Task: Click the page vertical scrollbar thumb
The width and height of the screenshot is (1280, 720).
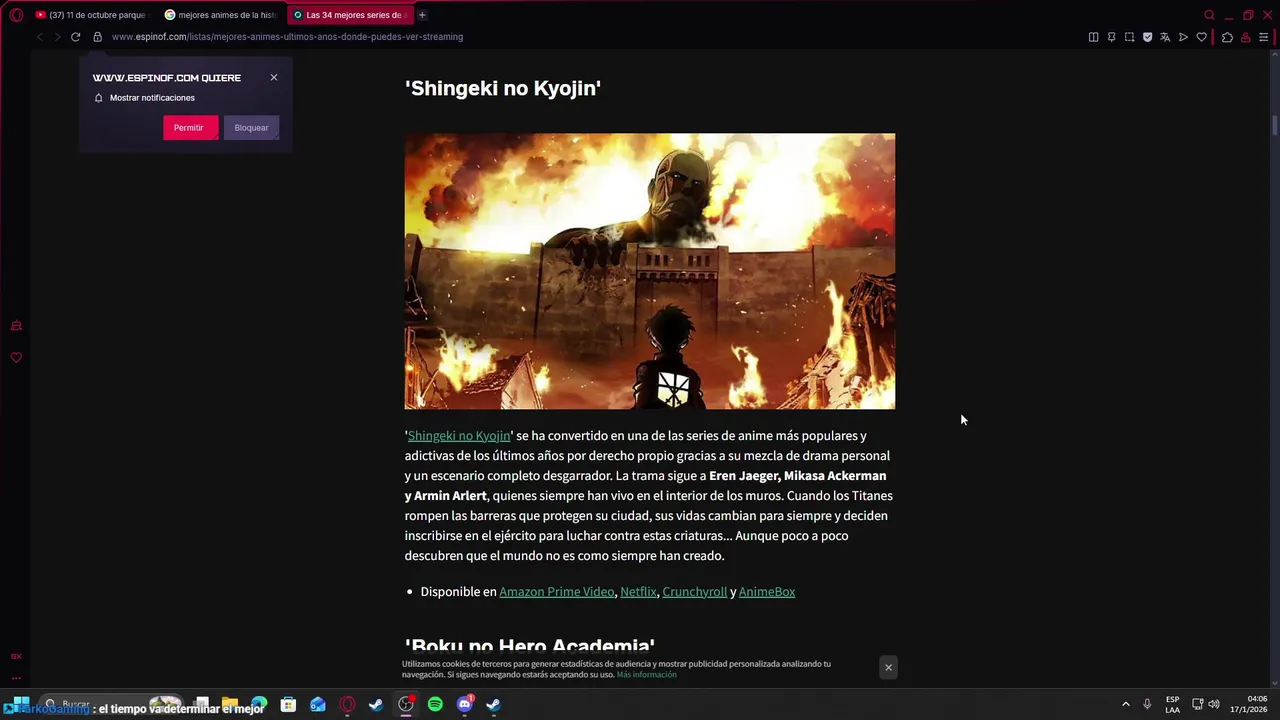Action: 1275,126
